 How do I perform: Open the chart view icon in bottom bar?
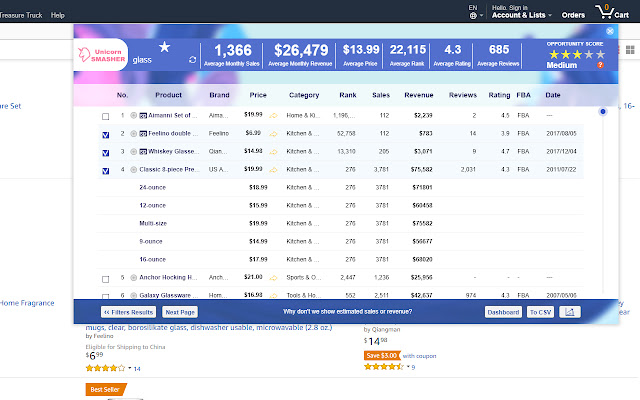[570, 312]
